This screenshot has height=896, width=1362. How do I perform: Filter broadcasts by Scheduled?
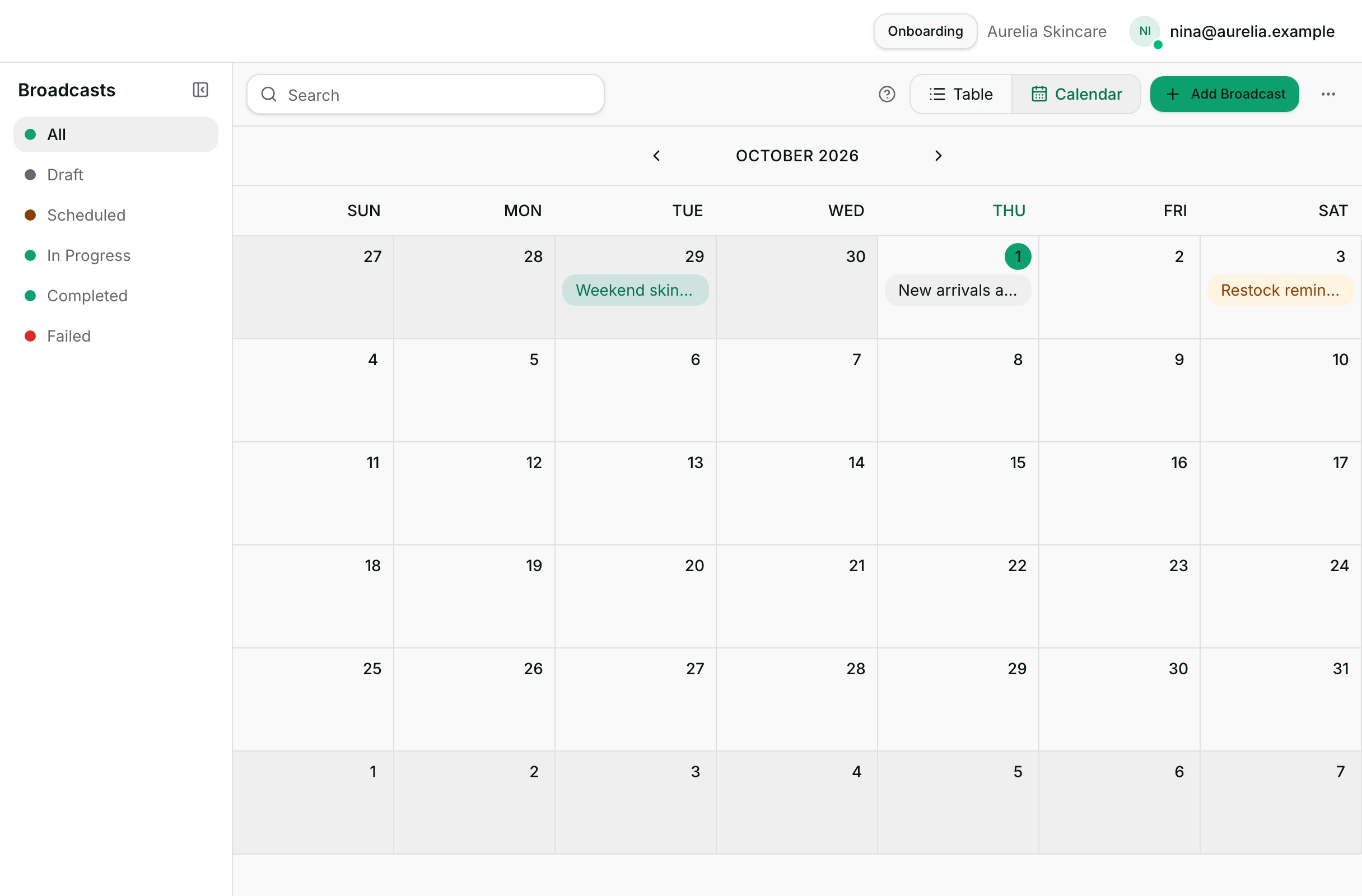(x=115, y=215)
